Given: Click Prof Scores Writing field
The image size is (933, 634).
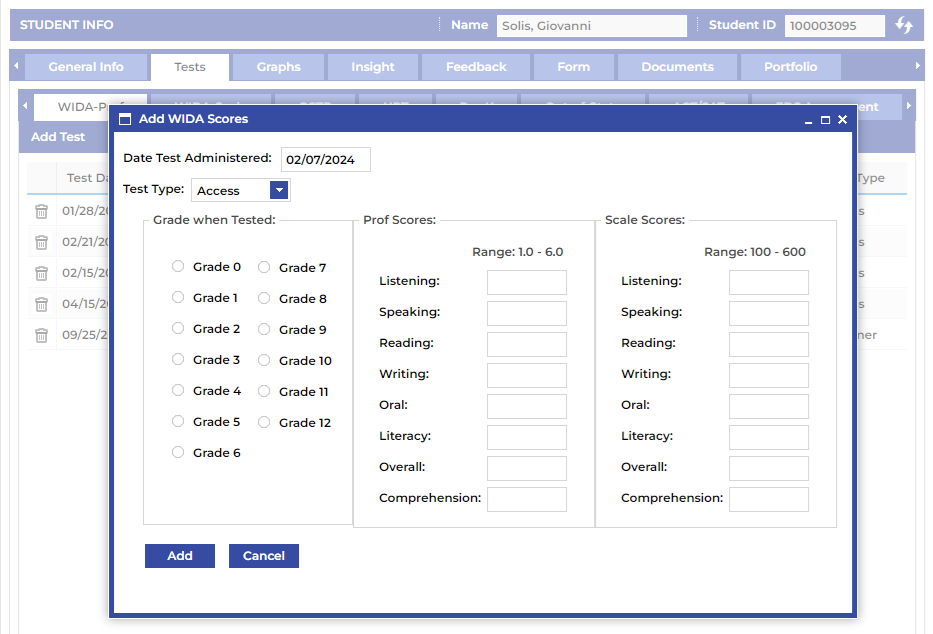Looking at the screenshot, I should tap(527, 375).
